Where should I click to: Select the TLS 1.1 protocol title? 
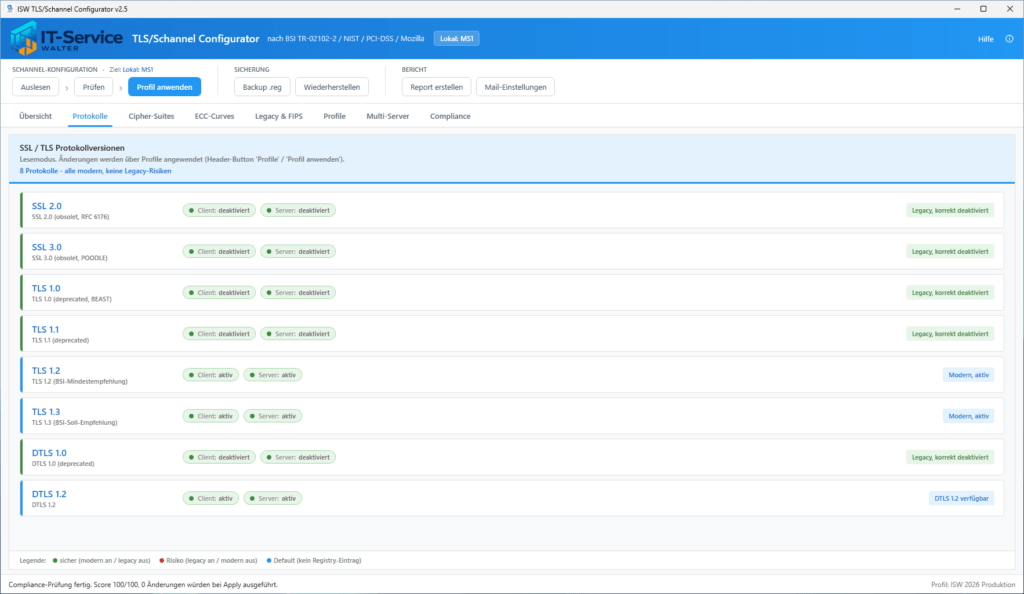(x=45, y=330)
